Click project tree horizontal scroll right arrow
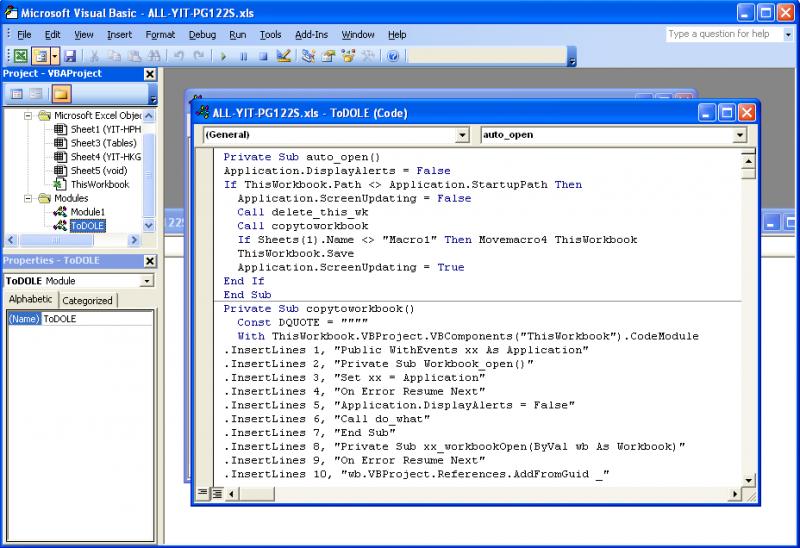 (x=134, y=240)
